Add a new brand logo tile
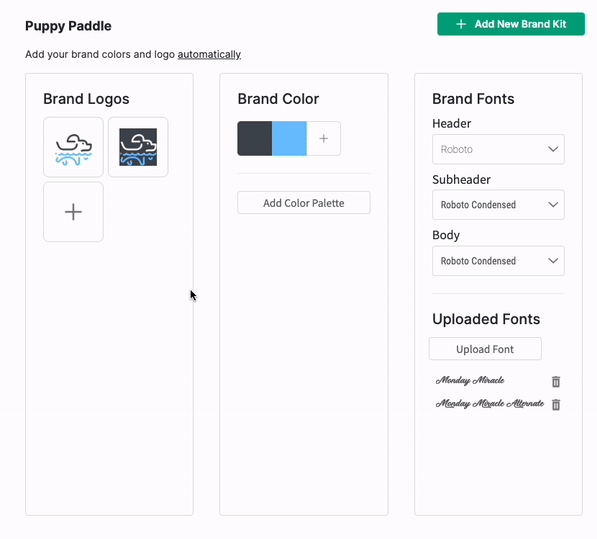This screenshot has width=597, height=539. [x=73, y=212]
